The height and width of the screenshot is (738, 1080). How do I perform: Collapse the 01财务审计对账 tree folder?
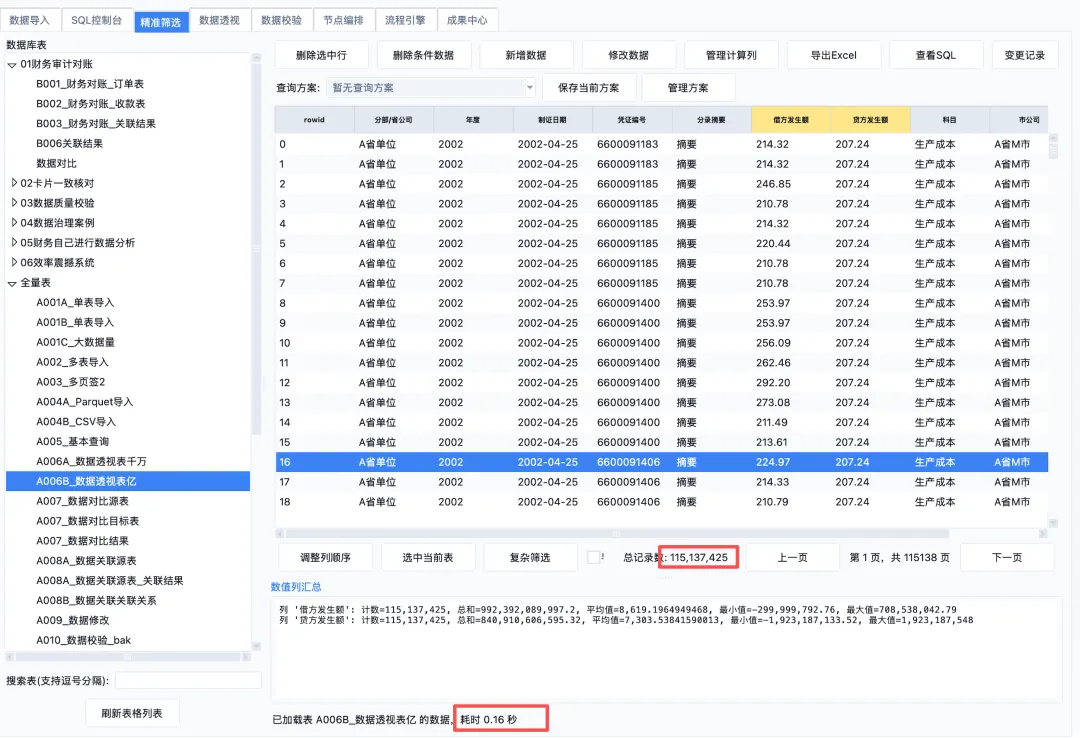point(12,65)
